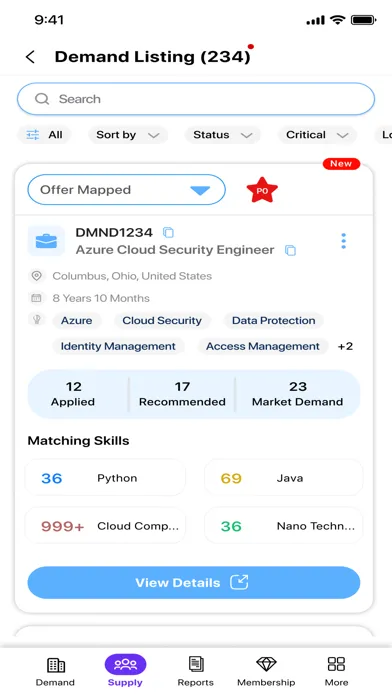Click the View Details button
Screen dimensions: 392x696
[194, 582]
